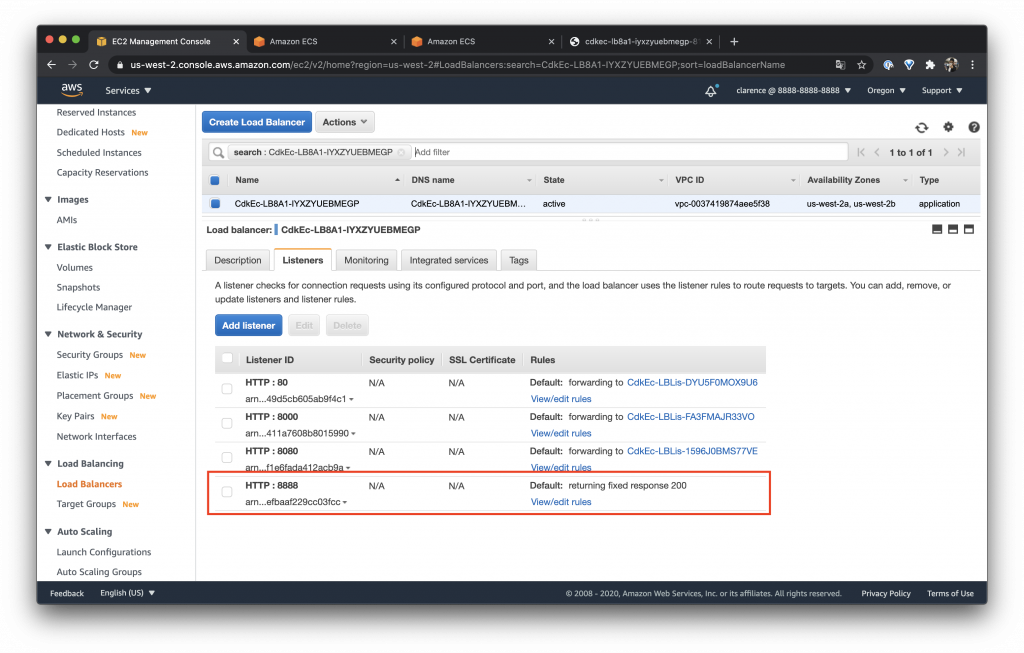This screenshot has width=1024, height=653.
Task: Click the search magnifier icon in filter bar
Action: [218, 152]
